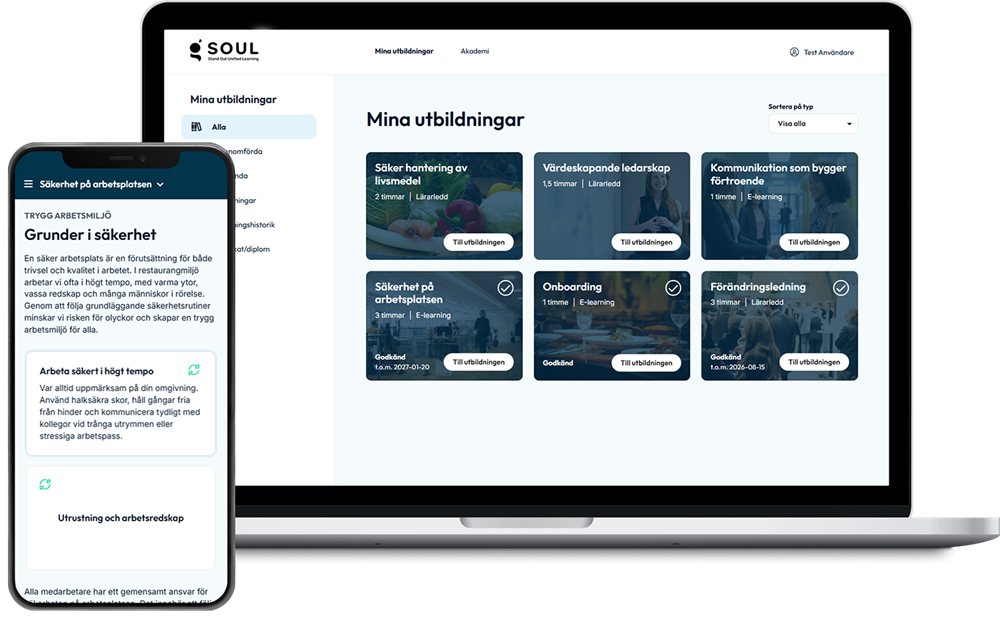Select Alla in the sidebar

[219, 127]
